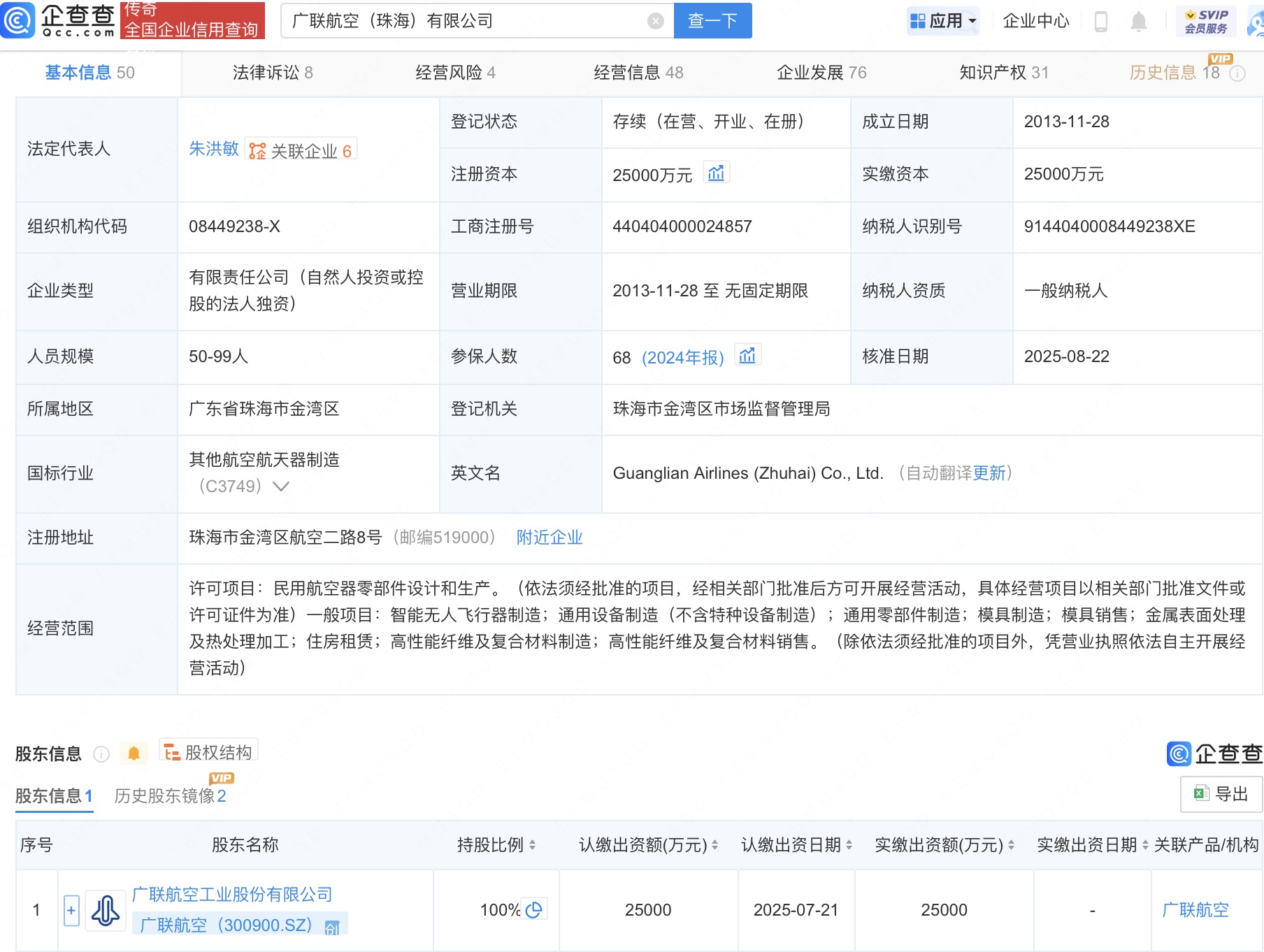The width and height of the screenshot is (1264, 952).
Task: Sort by 认缴出资日期 column
Action: [x=849, y=845]
